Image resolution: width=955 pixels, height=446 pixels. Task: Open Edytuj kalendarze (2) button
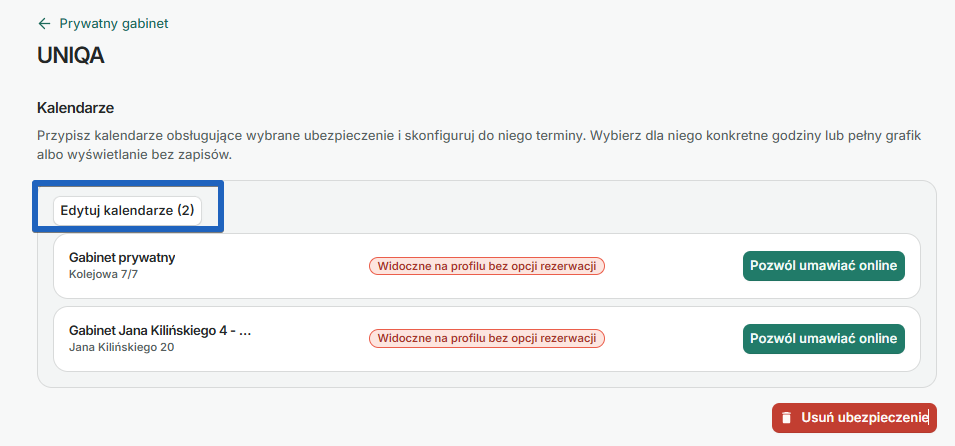(x=127, y=211)
